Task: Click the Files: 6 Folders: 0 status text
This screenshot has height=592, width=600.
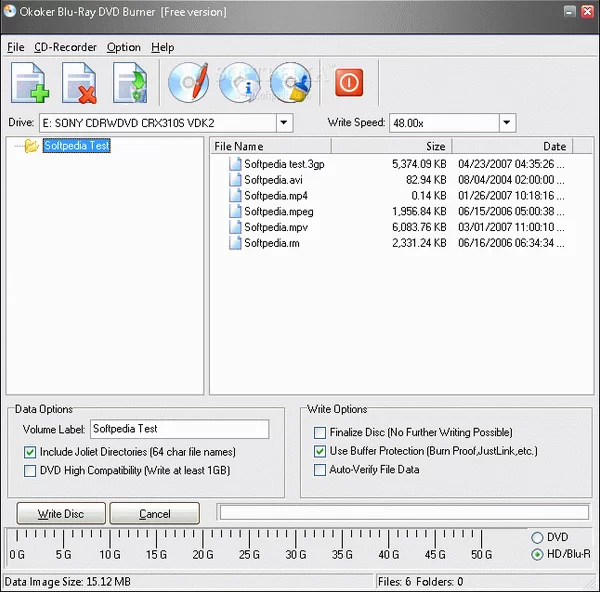Action: (x=421, y=582)
